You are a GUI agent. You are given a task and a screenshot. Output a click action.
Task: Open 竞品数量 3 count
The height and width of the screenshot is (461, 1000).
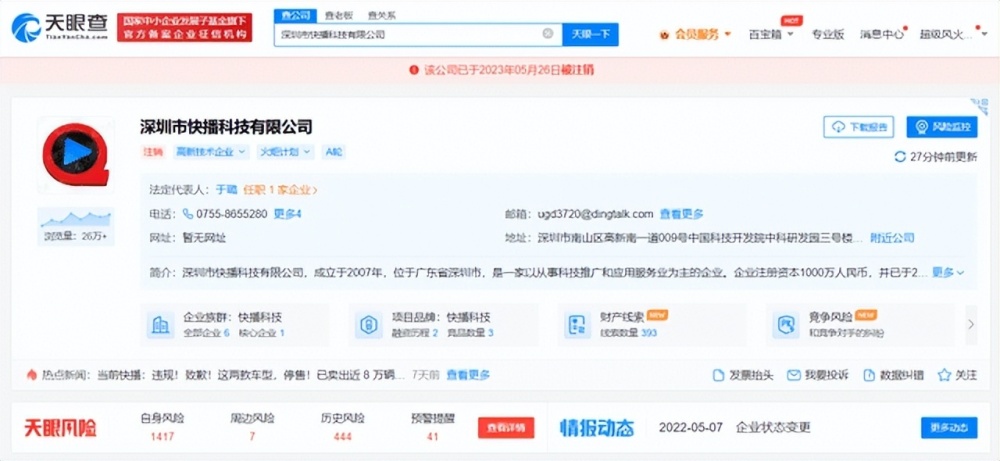pyautogui.click(x=471, y=333)
